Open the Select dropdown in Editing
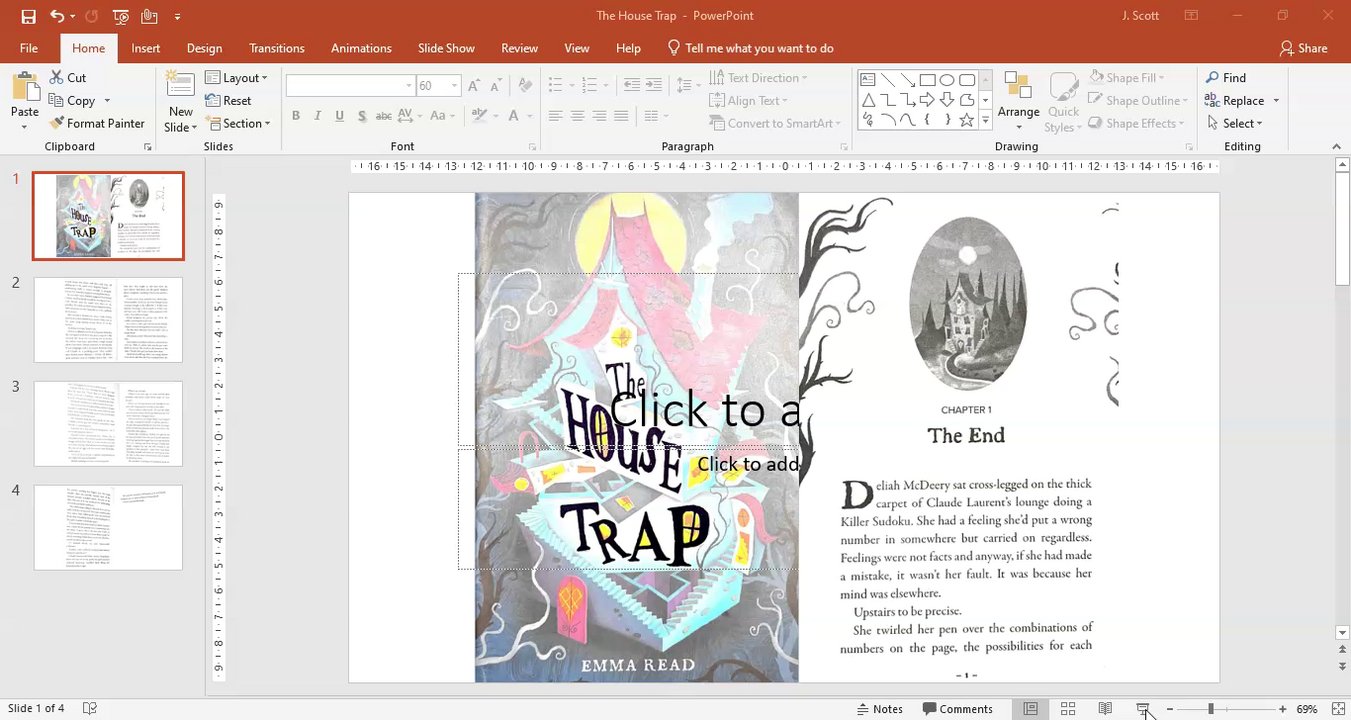Viewport: 1351px width, 720px height. tap(1234, 123)
